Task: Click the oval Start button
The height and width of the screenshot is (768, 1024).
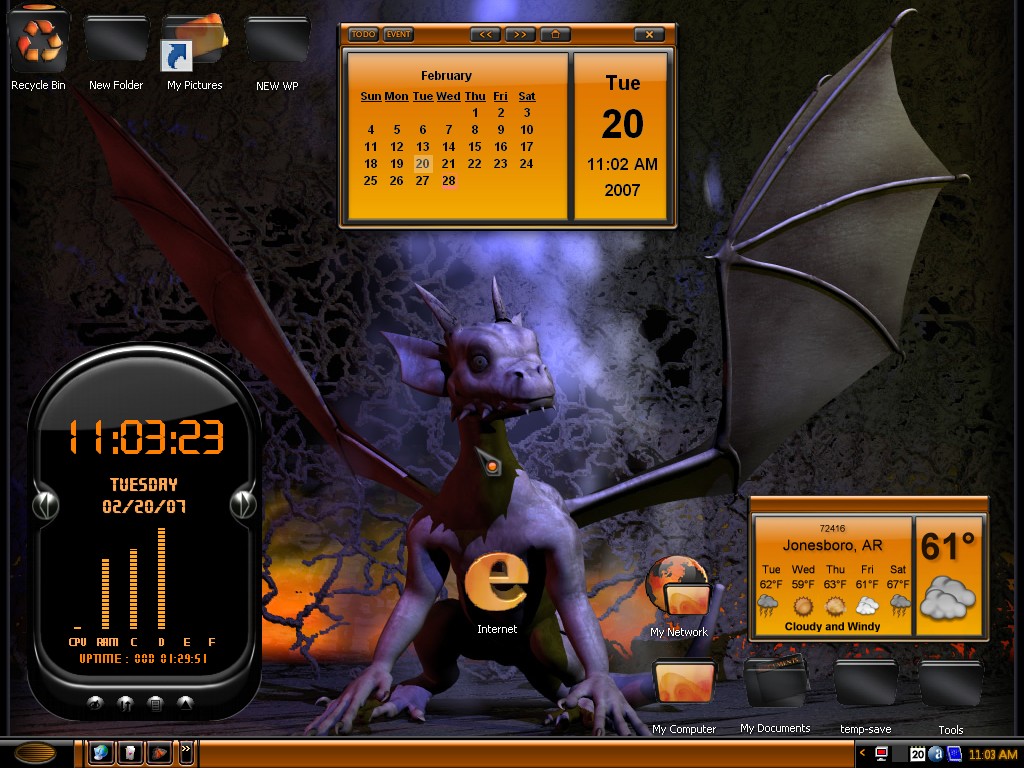Action: tap(35, 752)
